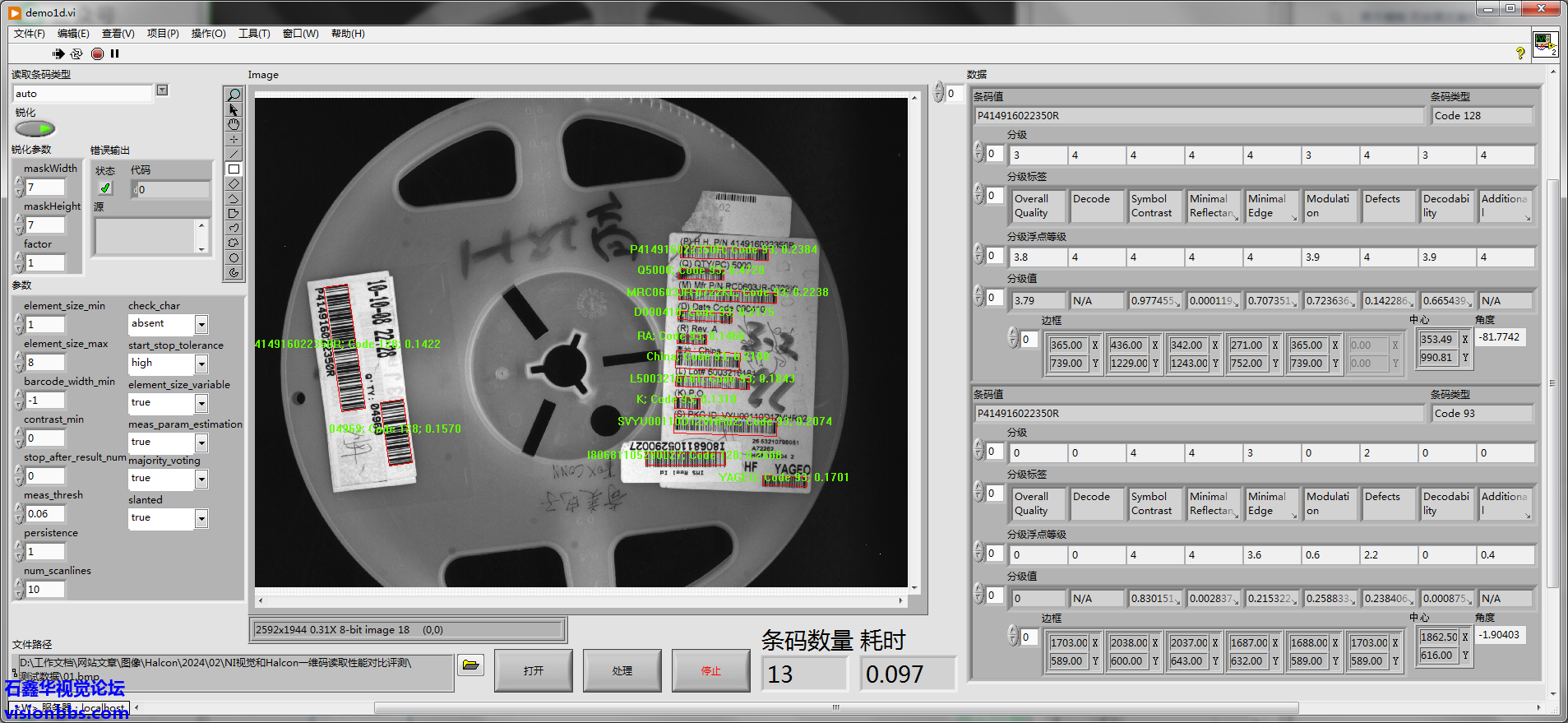Screen dimensions: 1568x723
Task: Select the Zoom magnifier tool
Action: pyautogui.click(x=234, y=95)
